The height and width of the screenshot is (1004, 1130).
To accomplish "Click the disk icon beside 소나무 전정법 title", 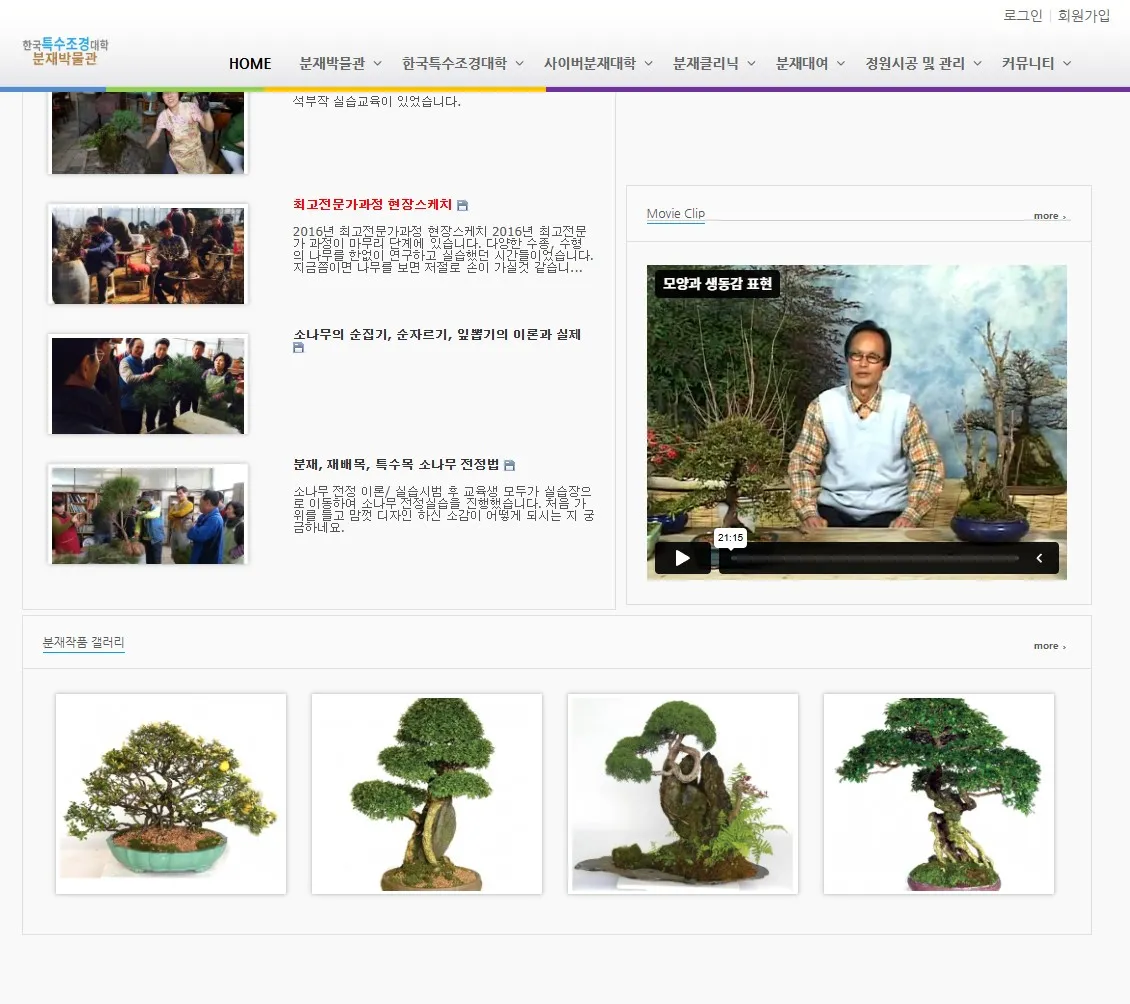I will click(509, 465).
